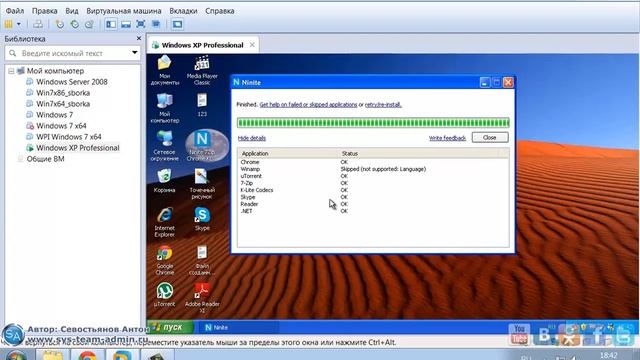Open the Правка menu

tap(44, 11)
